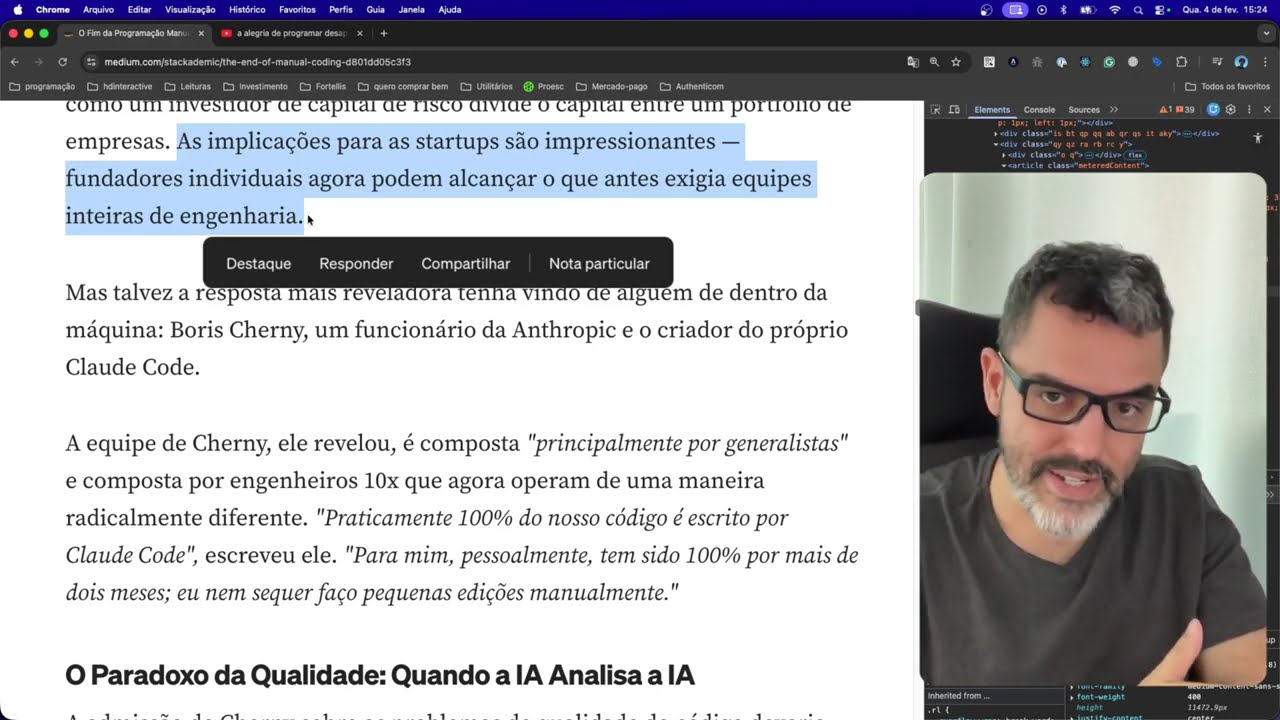The width and height of the screenshot is (1280, 720).
Task: Click the site information icon before URL
Action: point(92,62)
